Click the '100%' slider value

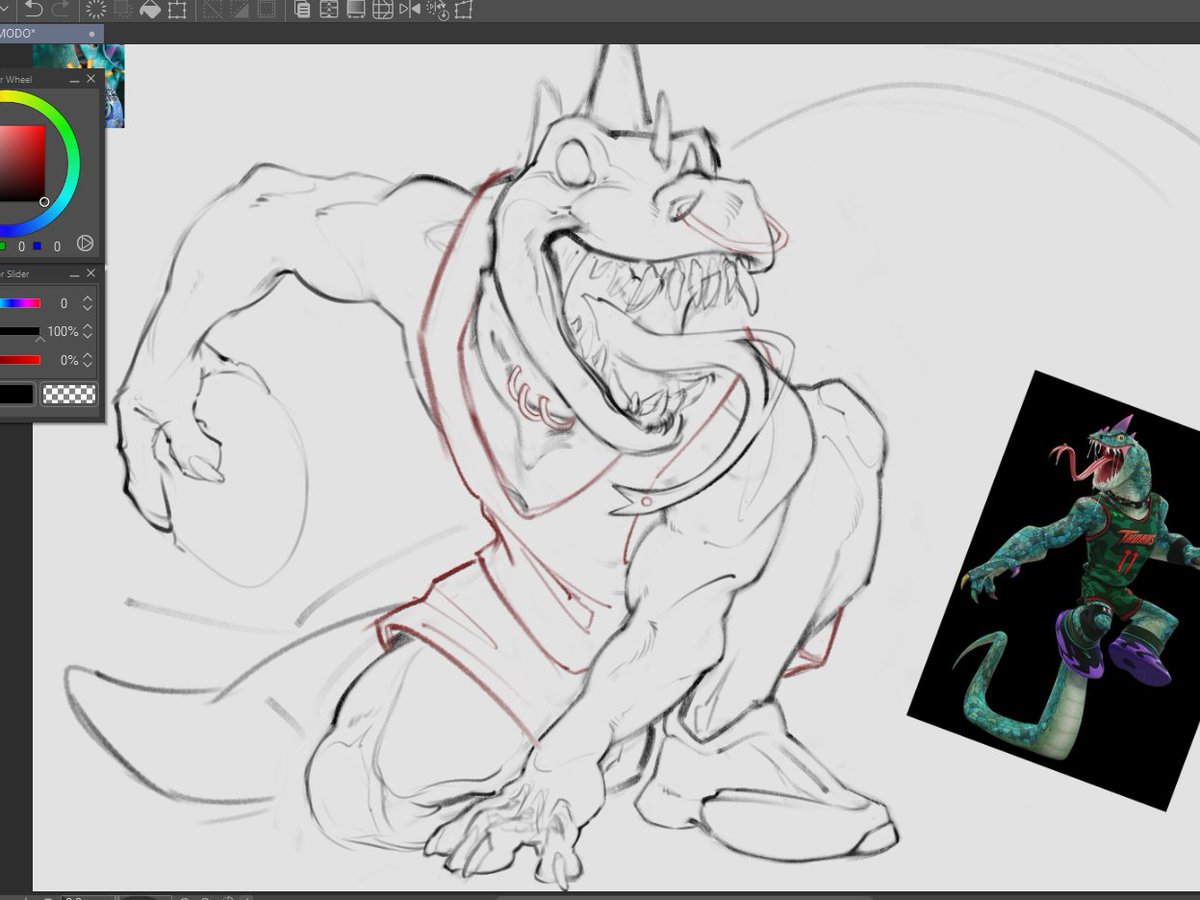[x=63, y=331]
